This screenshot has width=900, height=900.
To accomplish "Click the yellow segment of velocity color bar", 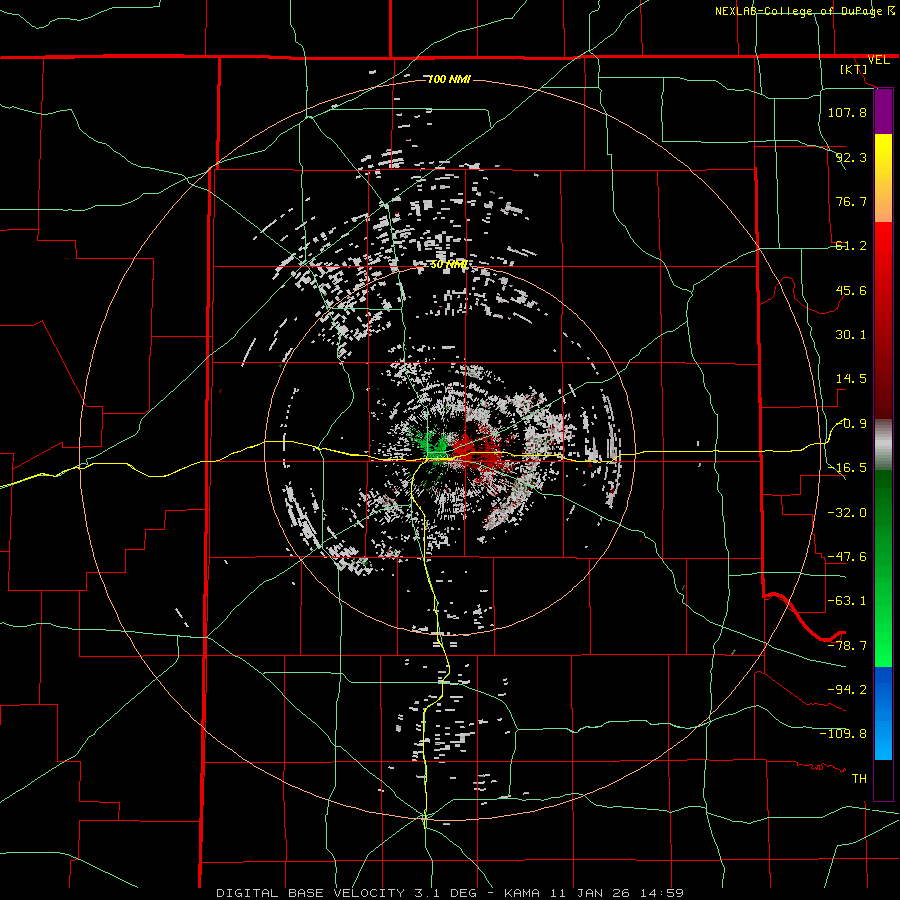I will (883, 178).
